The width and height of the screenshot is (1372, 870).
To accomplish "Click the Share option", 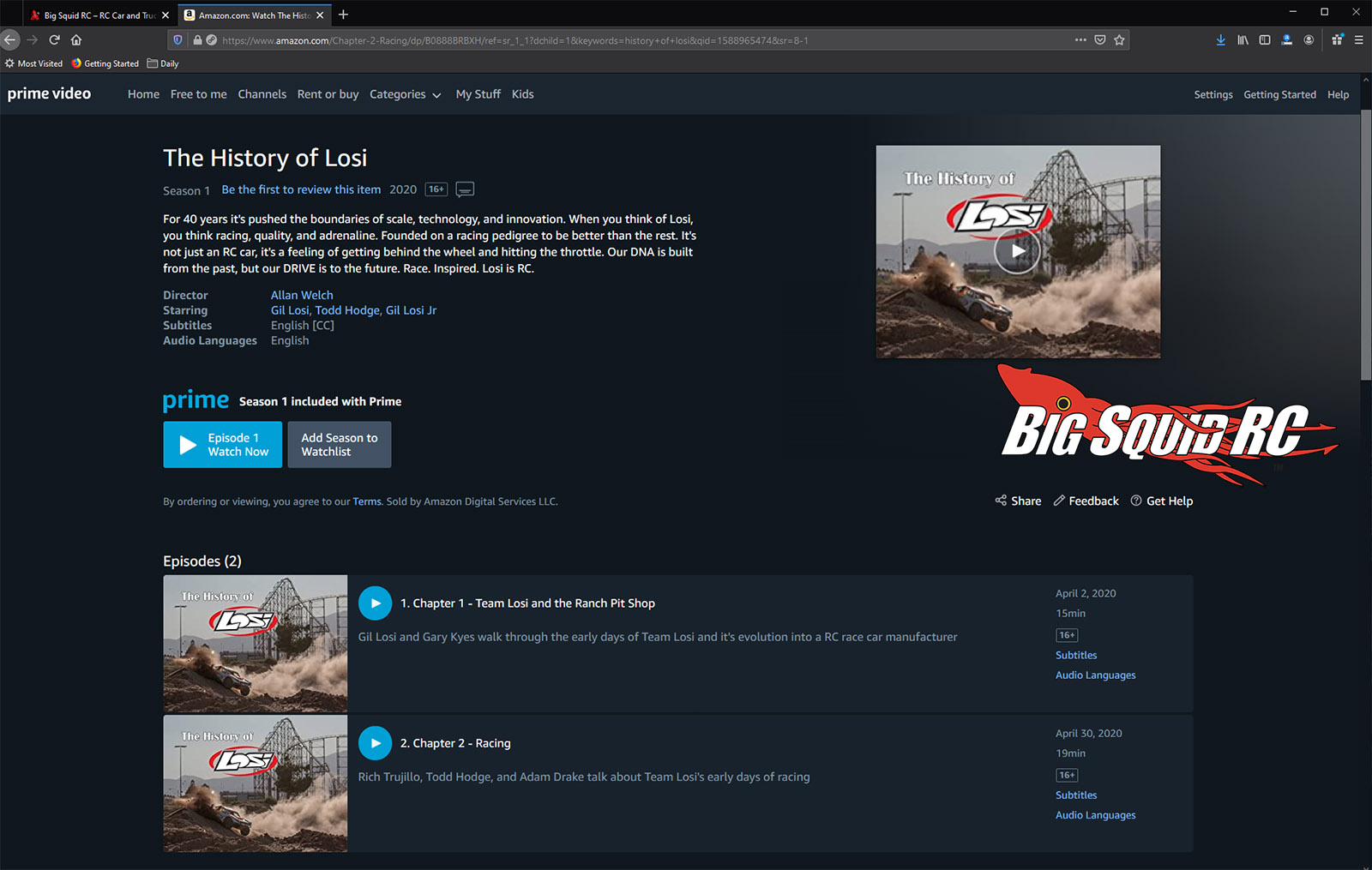I will click(x=1018, y=501).
